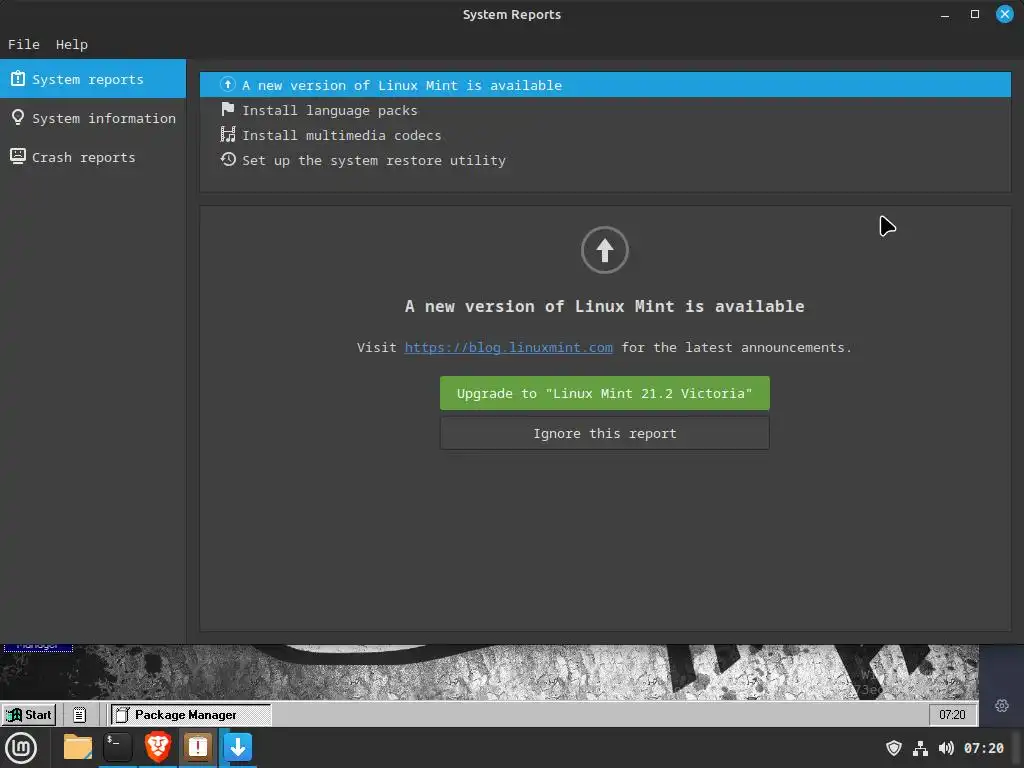Maximize the System Reports window
The image size is (1024, 768).
(974, 14)
